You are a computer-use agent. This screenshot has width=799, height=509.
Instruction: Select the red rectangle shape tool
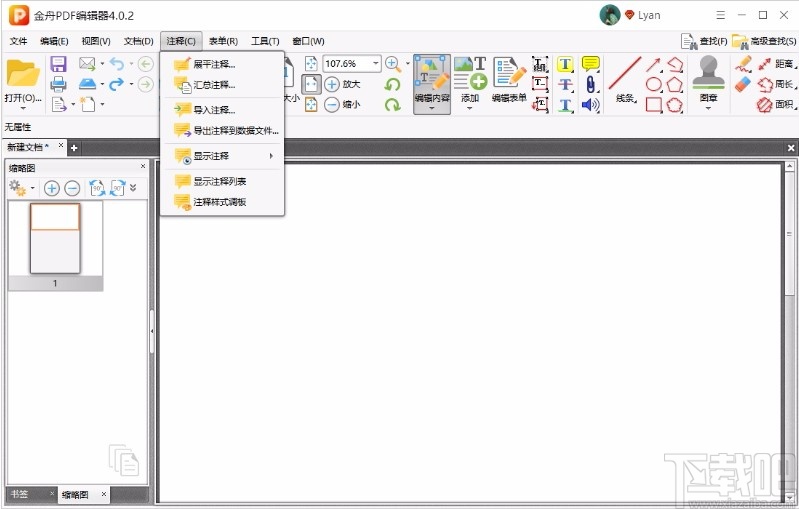click(654, 105)
